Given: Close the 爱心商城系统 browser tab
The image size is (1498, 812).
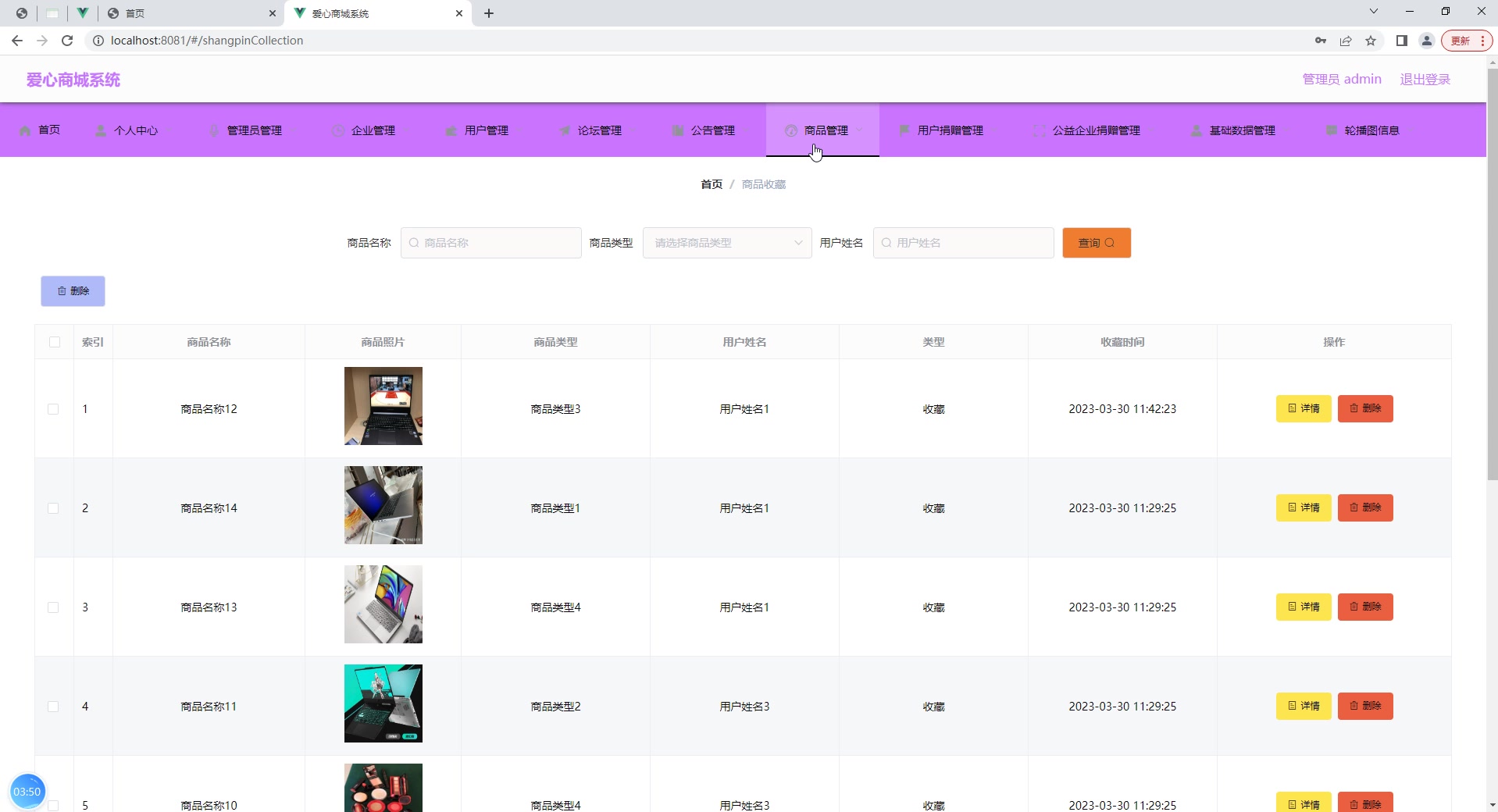Looking at the screenshot, I should coord(459,13).
